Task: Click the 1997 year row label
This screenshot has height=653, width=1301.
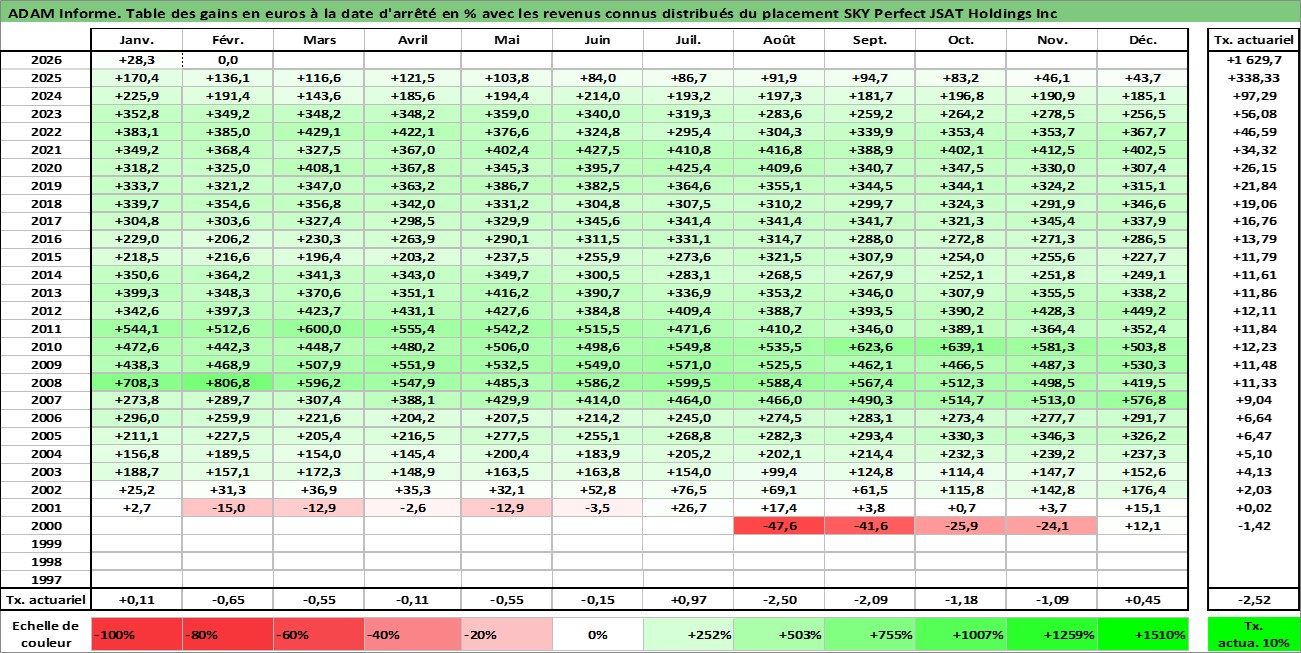Action: click(x=46, y=580)
